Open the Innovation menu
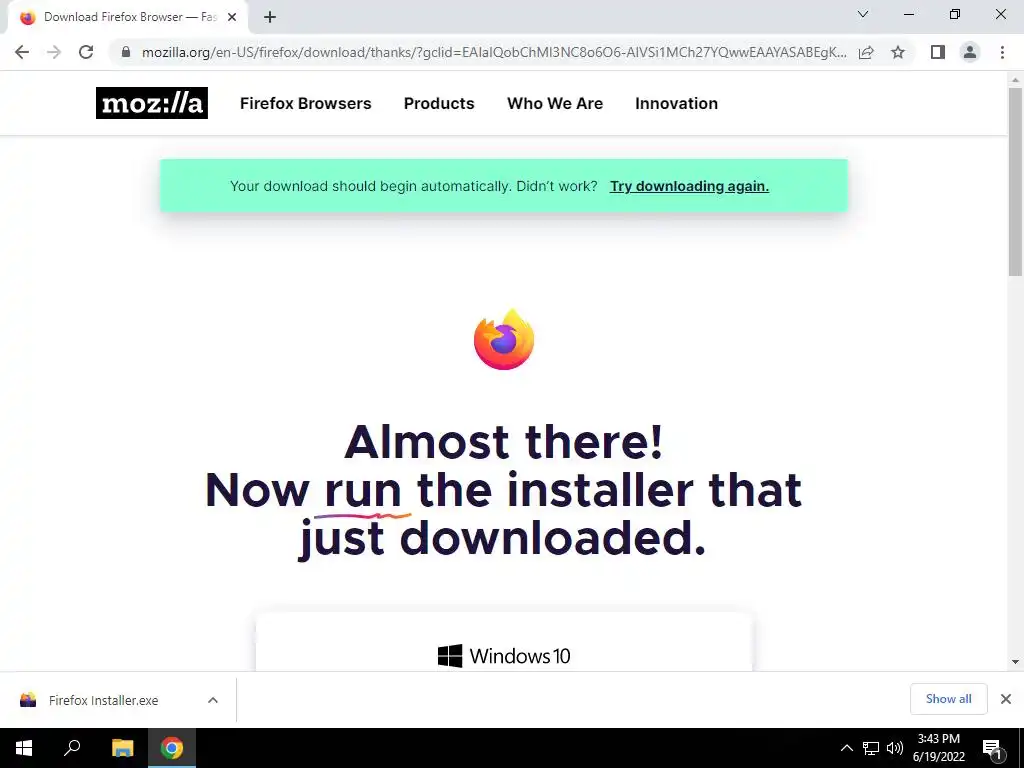The width and height of the screenshot is (1024, 768). click(x=677, y=103)
